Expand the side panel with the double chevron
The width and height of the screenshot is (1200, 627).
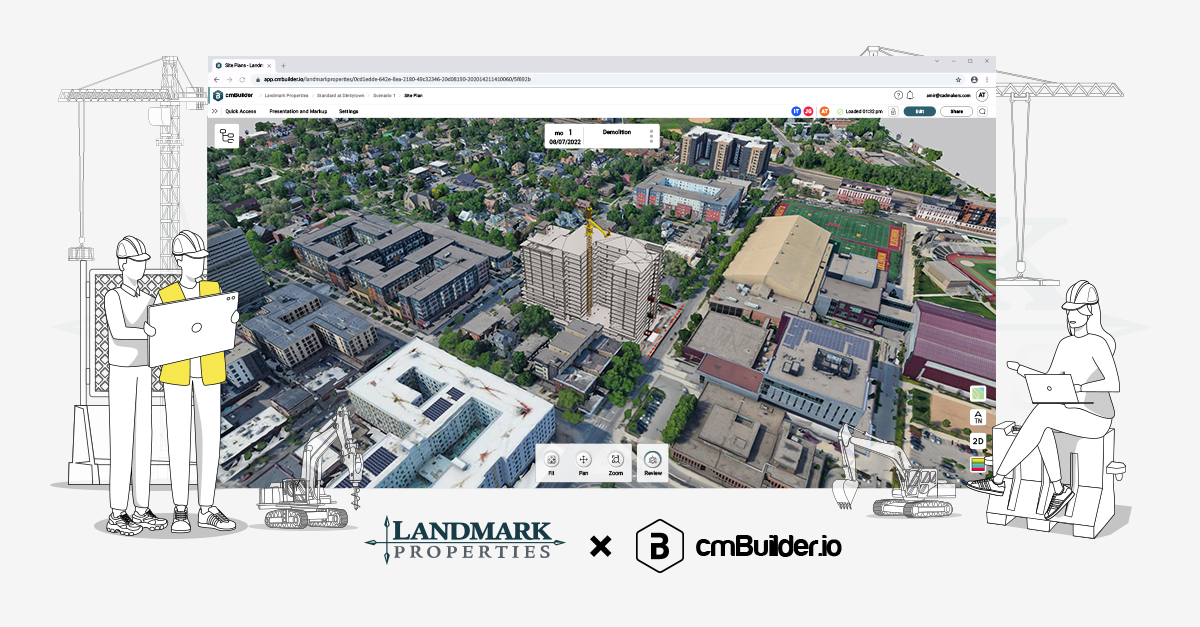click(x=213, y=111)
